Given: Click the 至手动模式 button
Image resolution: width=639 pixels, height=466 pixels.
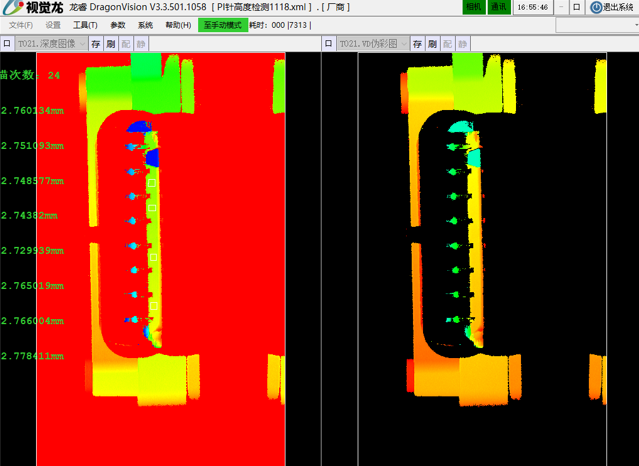Looking at the screenshot, I should pyautogui.click(x=222, y=25).
